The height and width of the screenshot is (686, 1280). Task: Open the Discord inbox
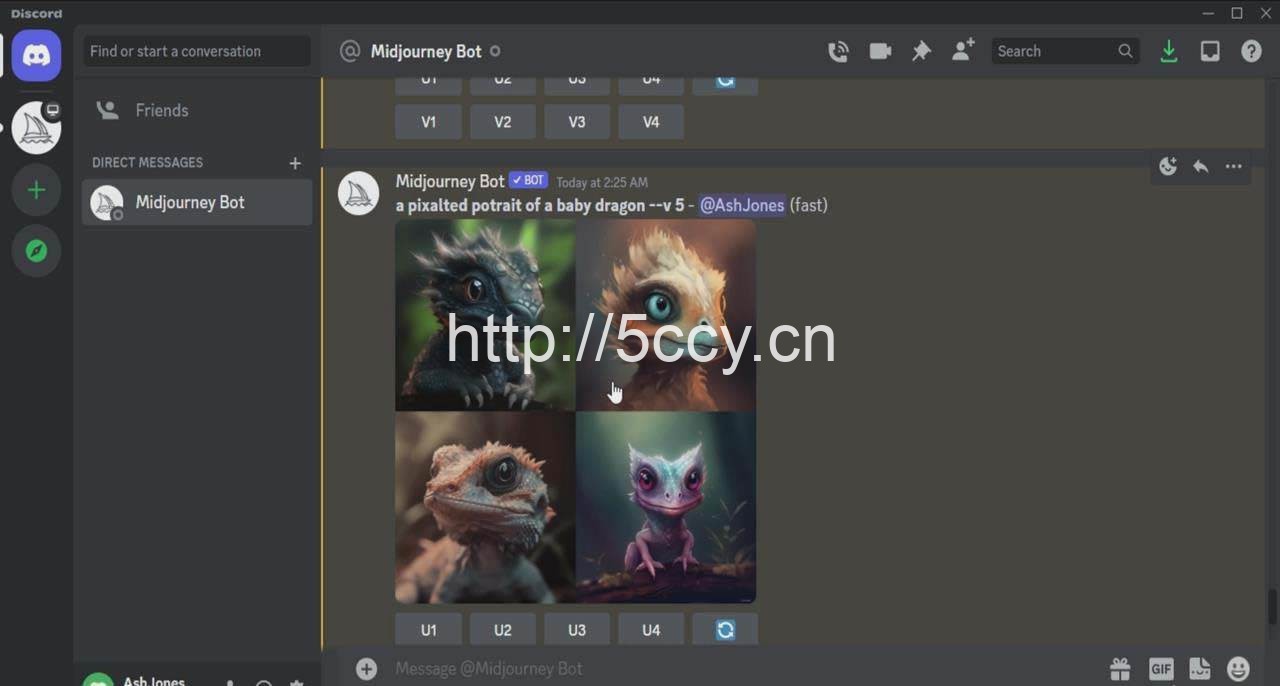click(x=1210, y=52)
